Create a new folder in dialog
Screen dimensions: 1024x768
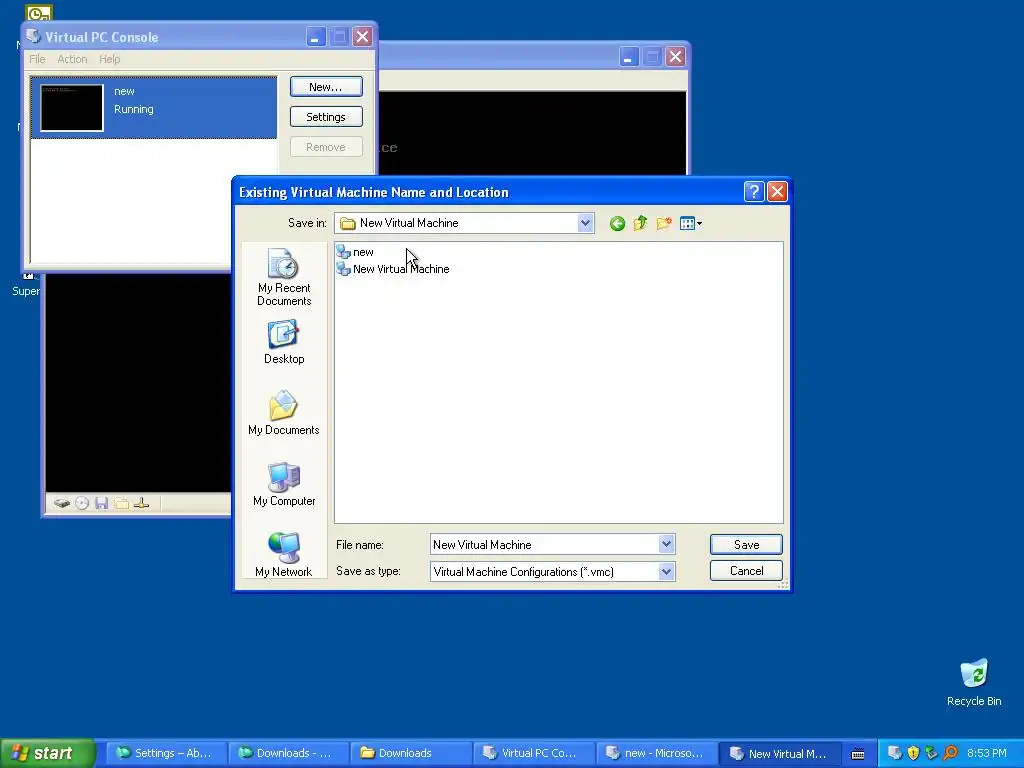click(664, 223)
